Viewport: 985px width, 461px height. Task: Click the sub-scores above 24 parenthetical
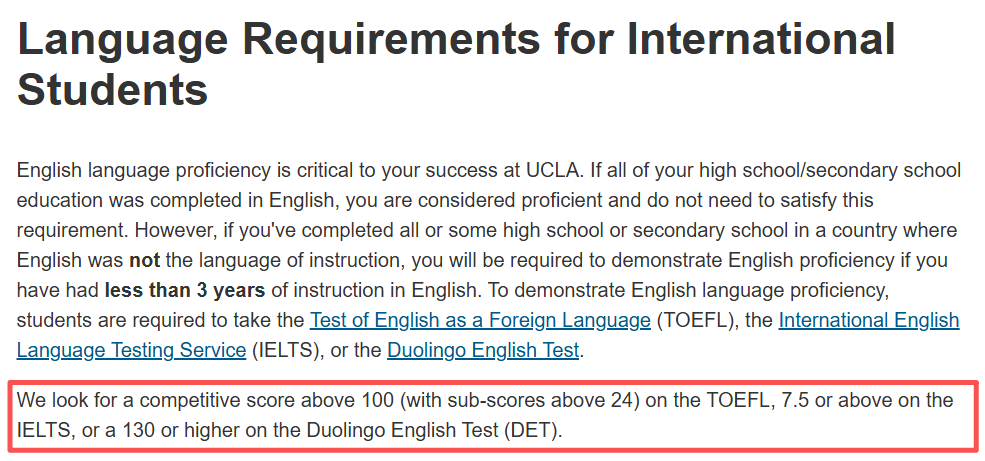point(518,401)
